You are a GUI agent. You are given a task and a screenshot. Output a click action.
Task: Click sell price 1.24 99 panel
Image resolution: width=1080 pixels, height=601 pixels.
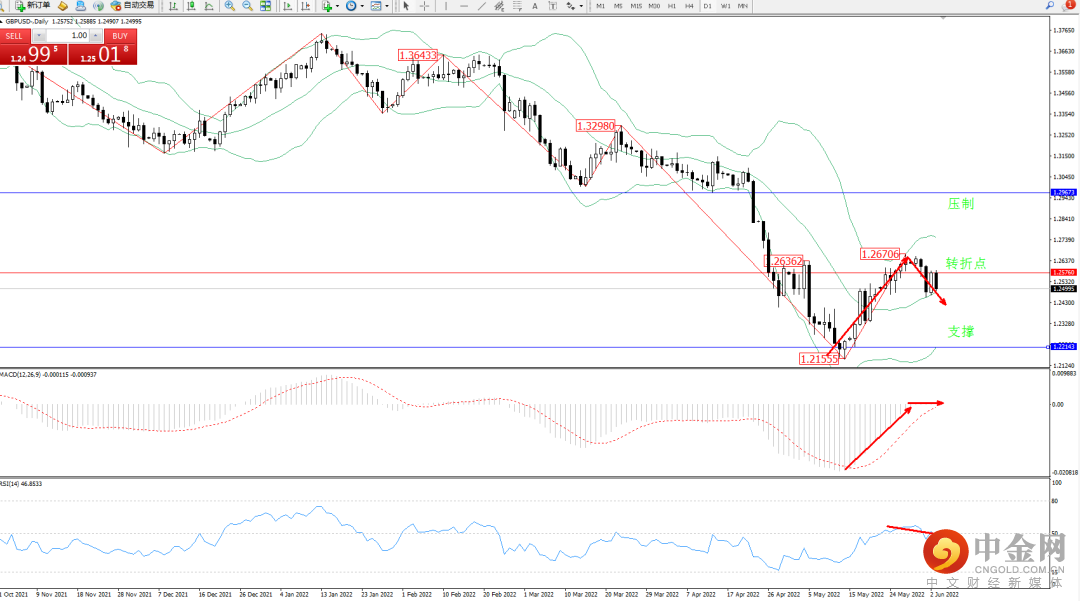[34, 54]
